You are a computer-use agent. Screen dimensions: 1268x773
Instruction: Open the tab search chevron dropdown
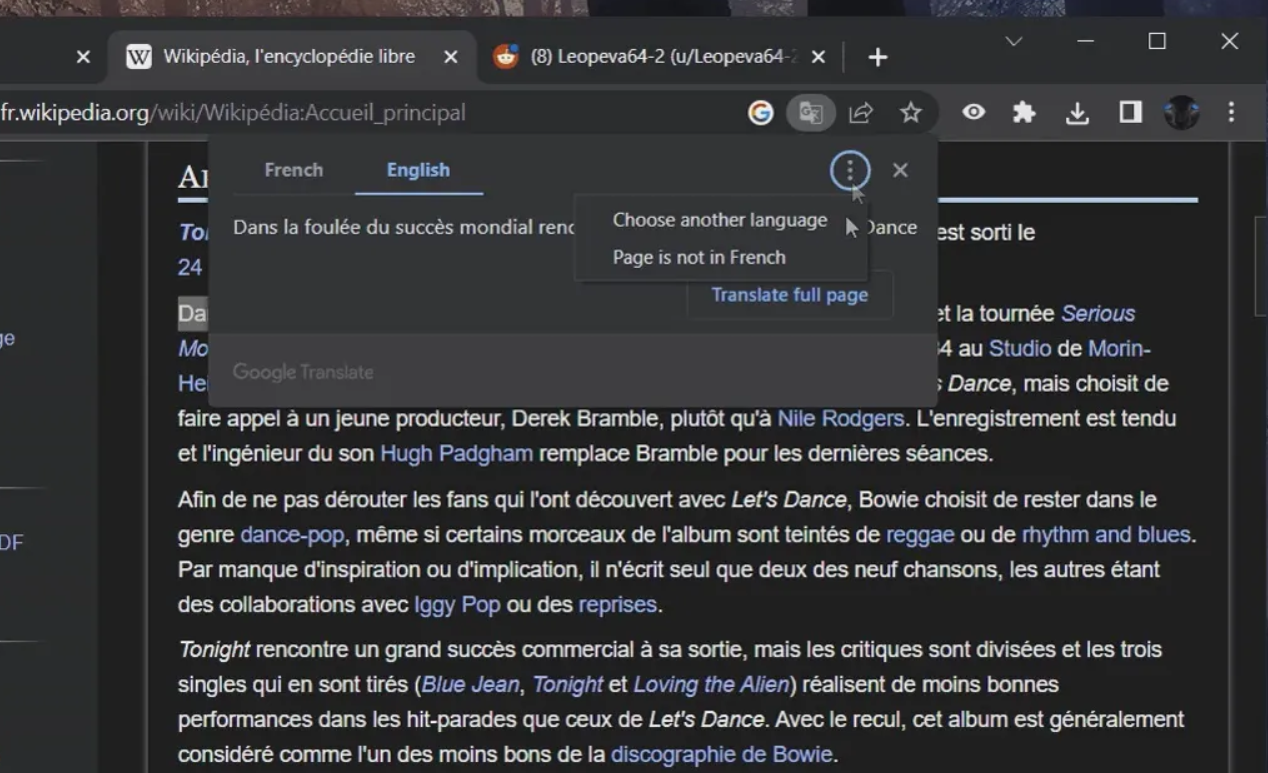1014,42
